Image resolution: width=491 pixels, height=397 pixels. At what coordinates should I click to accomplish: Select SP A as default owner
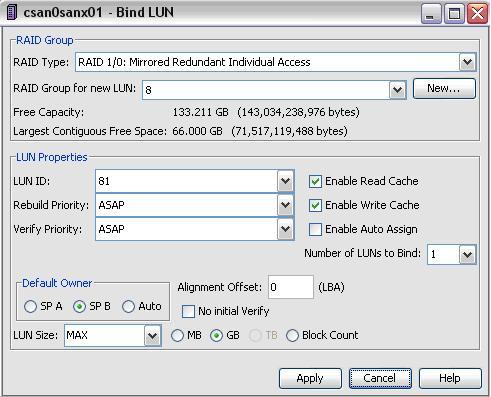click(x=30, y=306)
